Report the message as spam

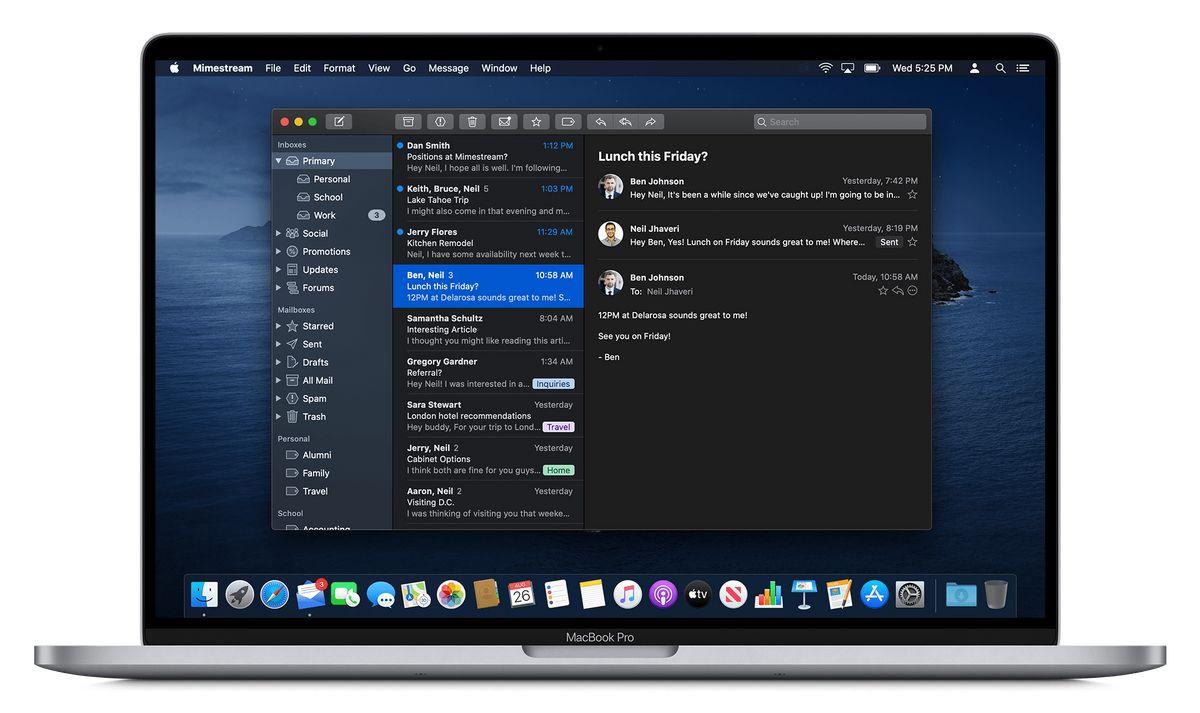pos(440,122)
